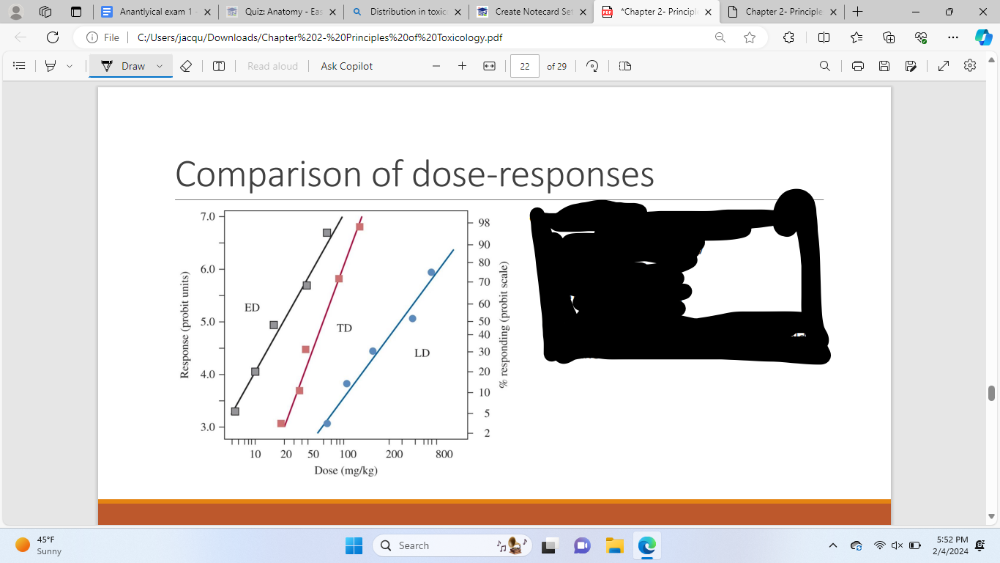Screen dimensions: 1000x563
Task: Click the Save PDF icon
Action: tap(884, 66)
